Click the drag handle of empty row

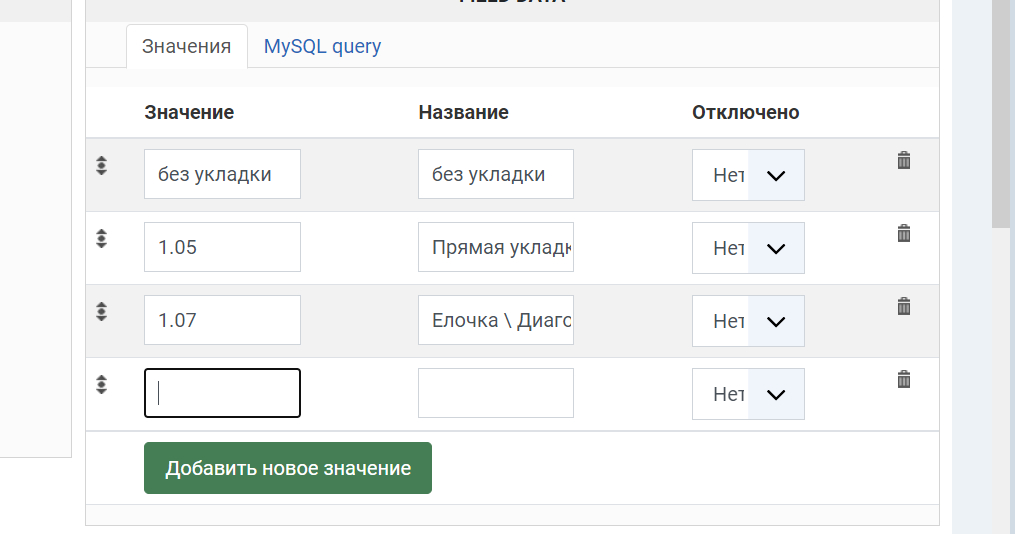tap(101, 385)
